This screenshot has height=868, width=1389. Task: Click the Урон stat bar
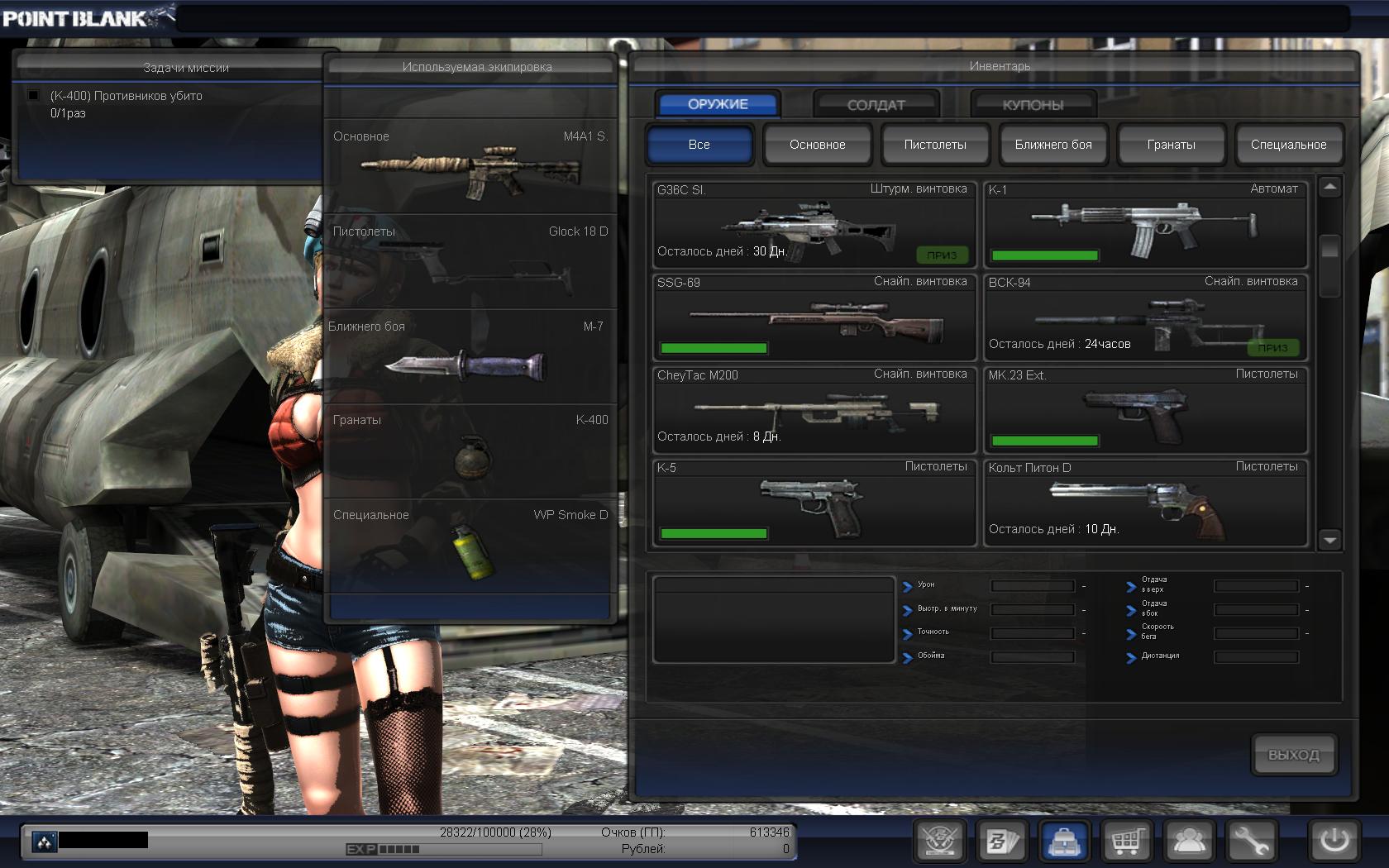[x=1033, y=586]
